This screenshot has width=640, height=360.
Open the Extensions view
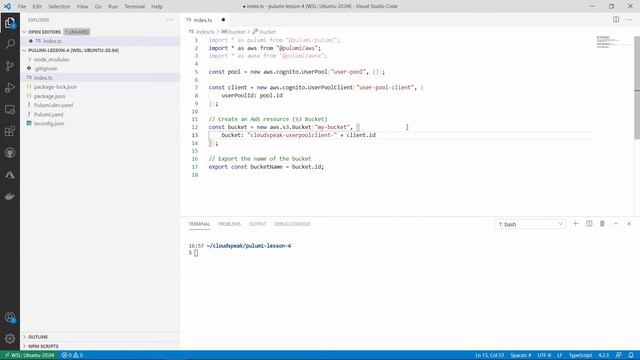[10, 131]
